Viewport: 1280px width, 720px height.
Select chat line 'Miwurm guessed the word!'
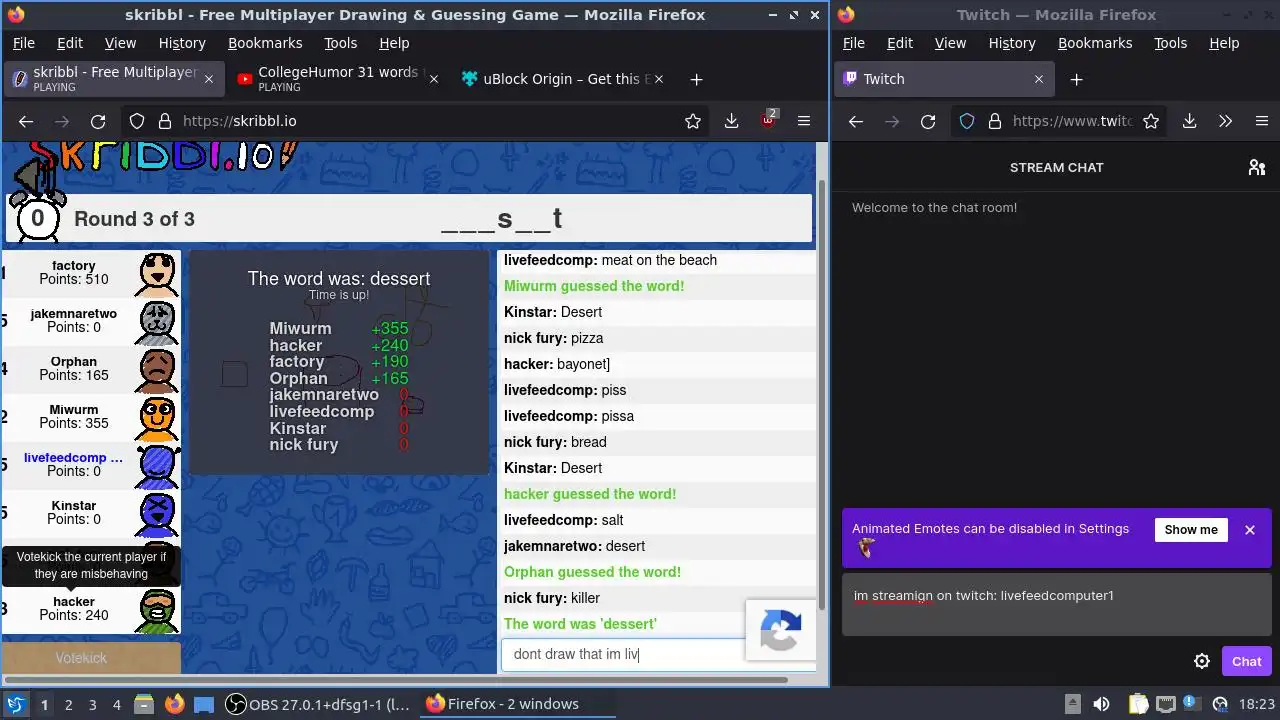(x=594, y=286)
